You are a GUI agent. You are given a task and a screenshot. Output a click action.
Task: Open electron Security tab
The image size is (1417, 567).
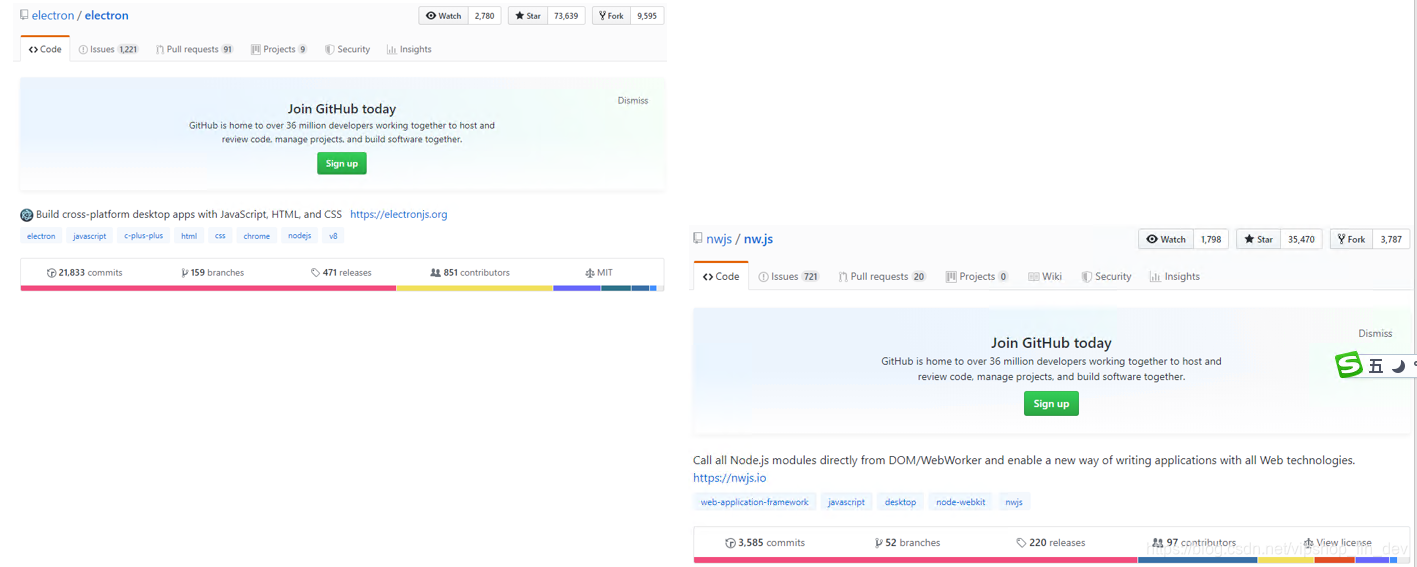[348, 49]
